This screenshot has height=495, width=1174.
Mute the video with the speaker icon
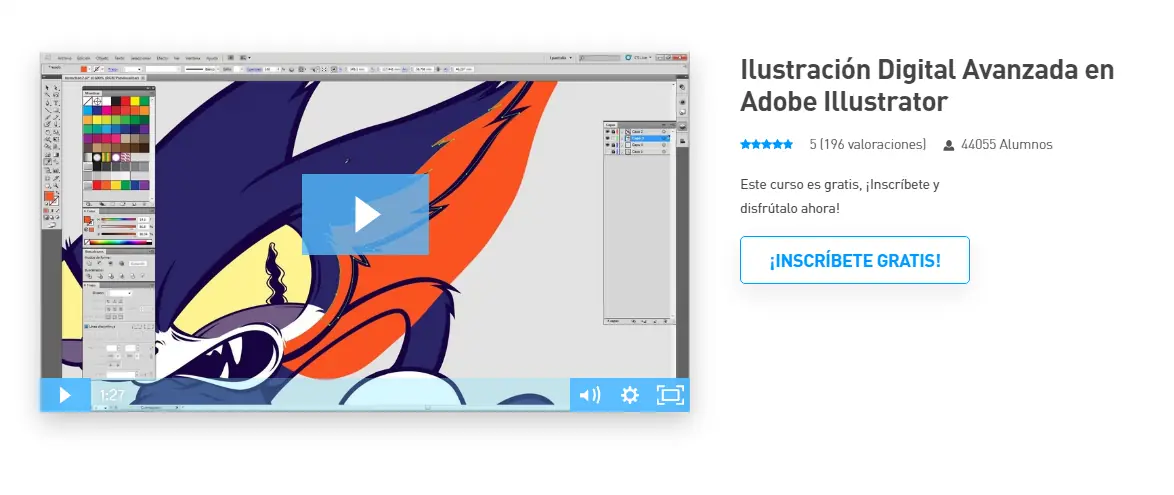tap(590, 395)
